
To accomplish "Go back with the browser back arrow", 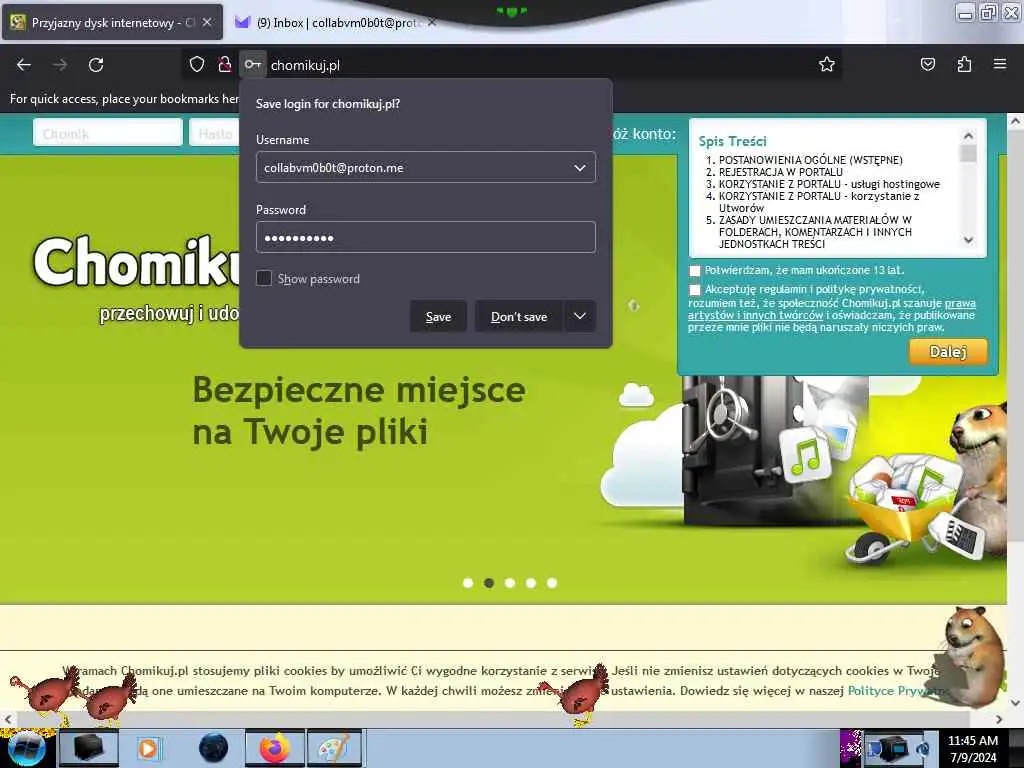I will tap(24, 65).
